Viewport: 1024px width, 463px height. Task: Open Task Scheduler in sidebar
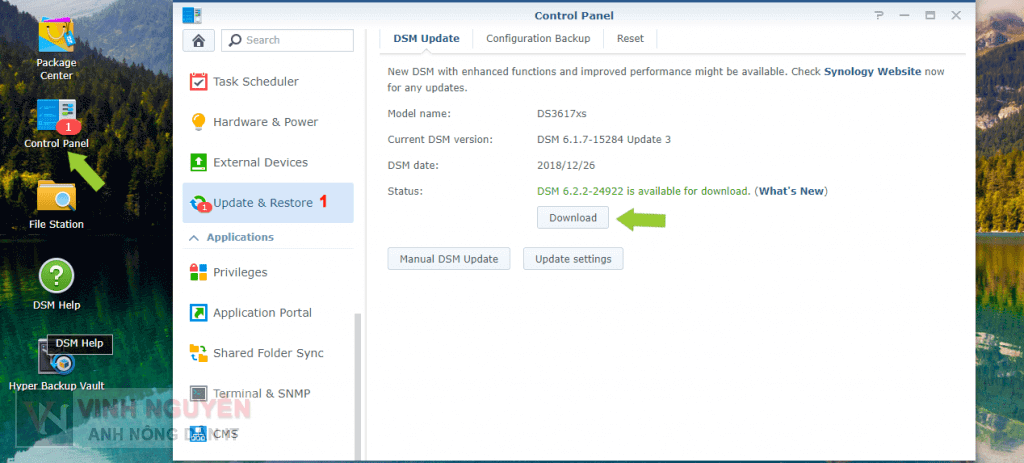coord(255,81)
